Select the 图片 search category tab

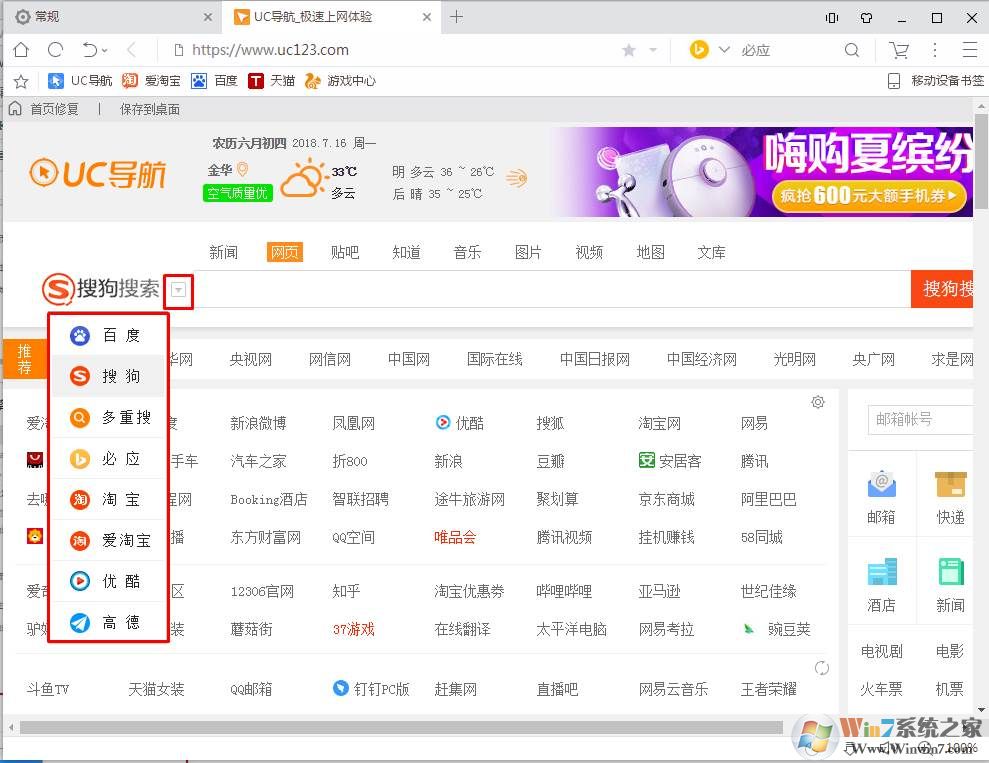tap(528, 252)
